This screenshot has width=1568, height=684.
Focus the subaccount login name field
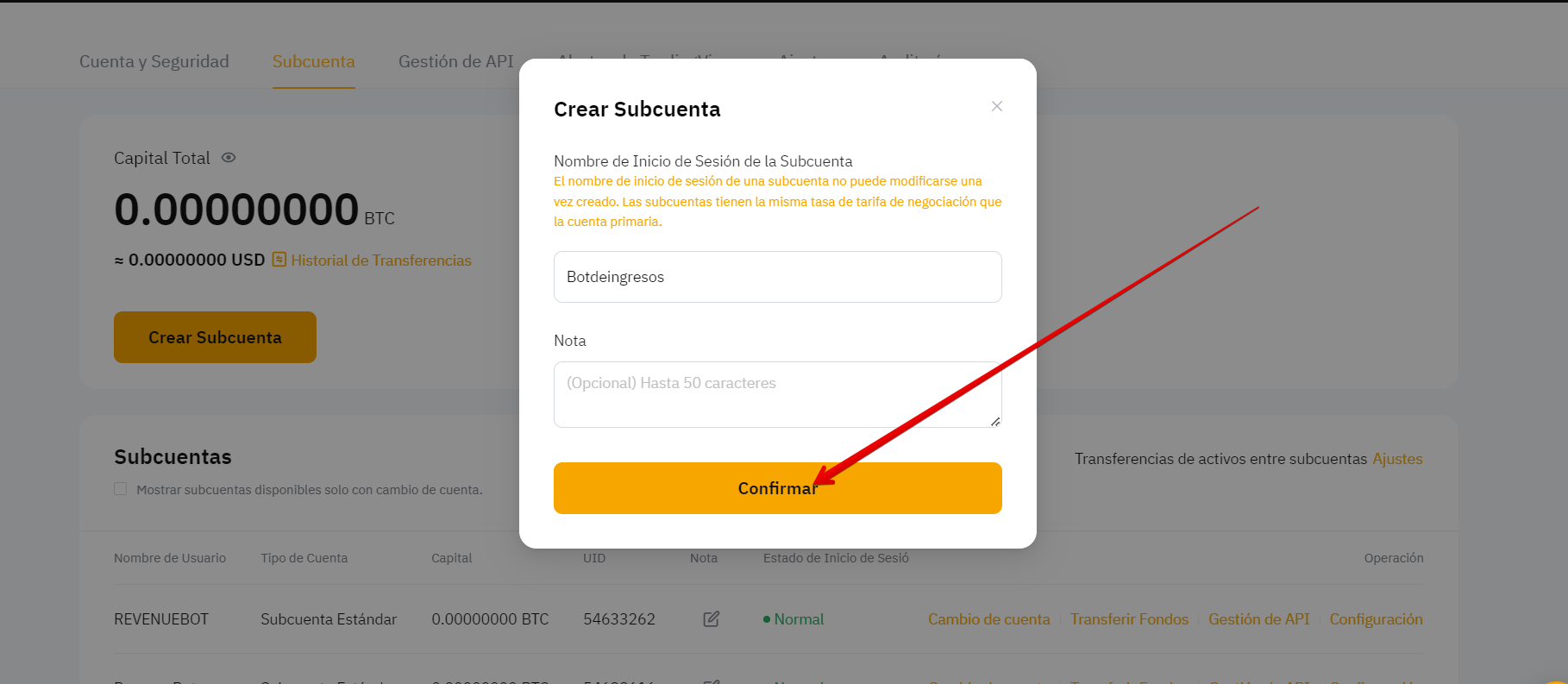[778, 277]
